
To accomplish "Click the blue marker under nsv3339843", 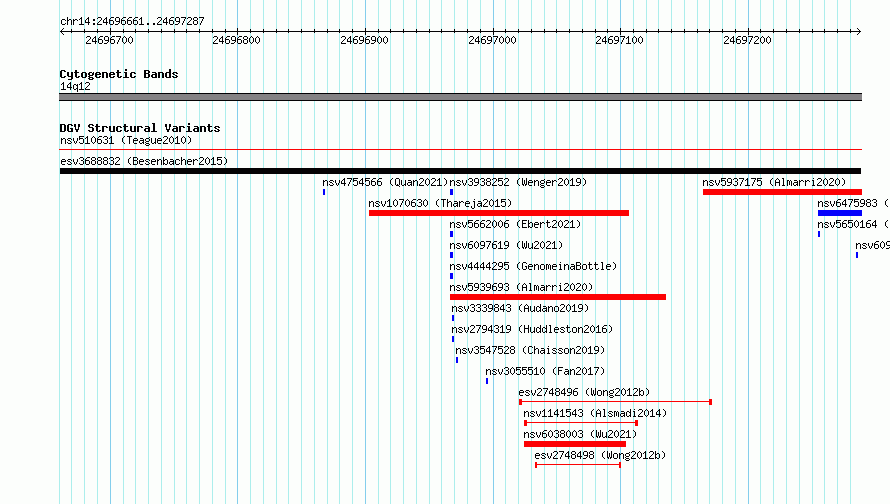I will [x=453, y=318].
